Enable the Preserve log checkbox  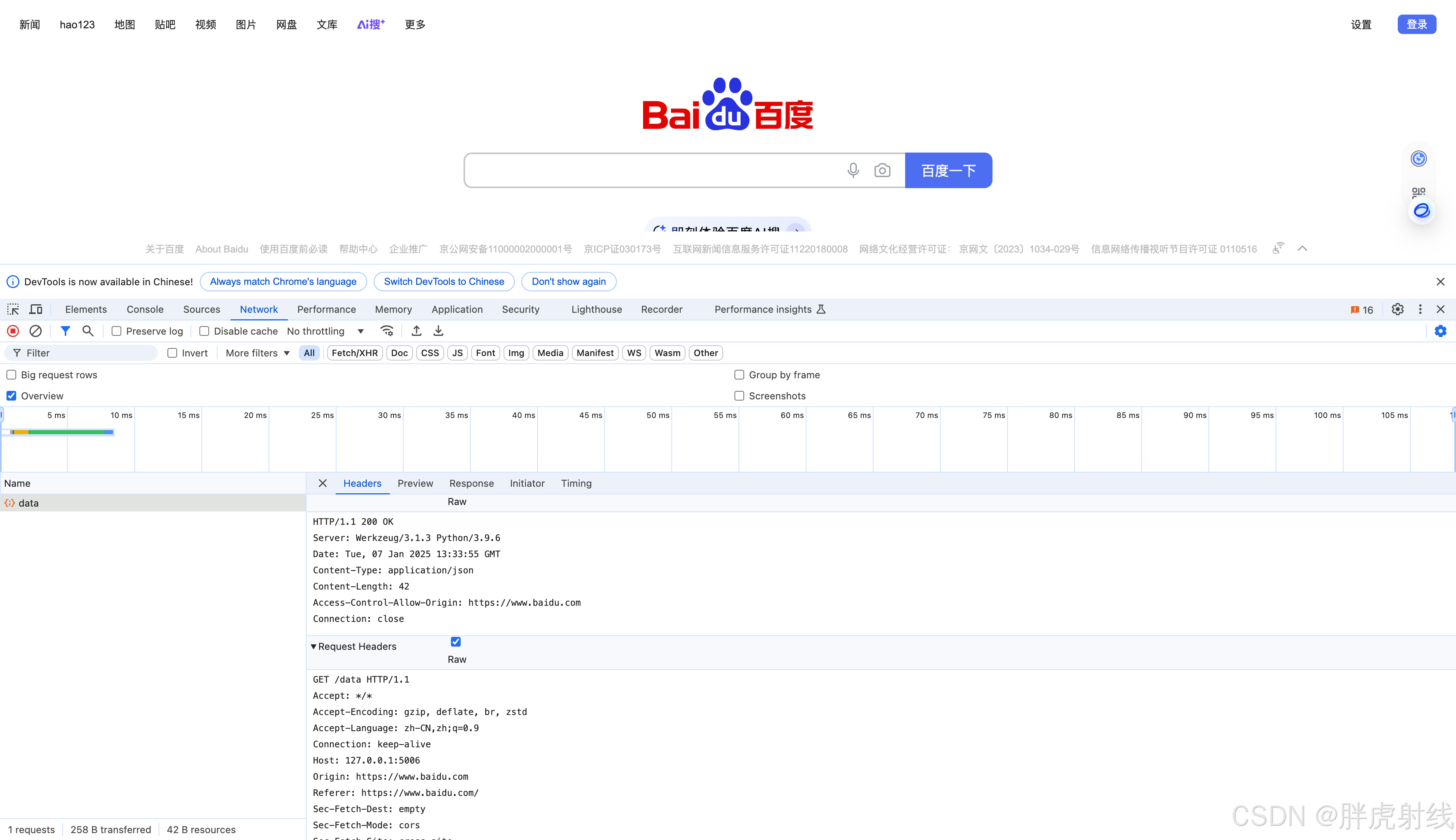116,331
